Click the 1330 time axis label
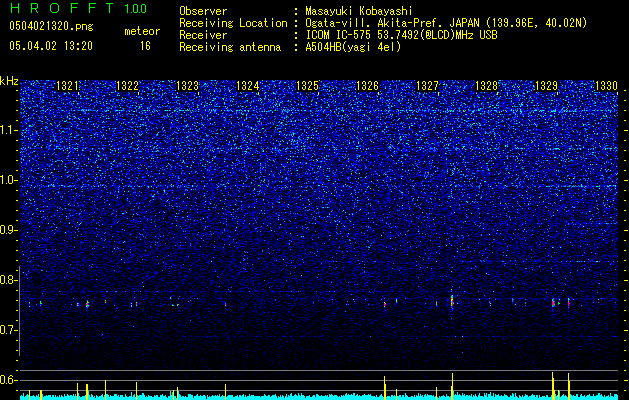 coord(606,85)
